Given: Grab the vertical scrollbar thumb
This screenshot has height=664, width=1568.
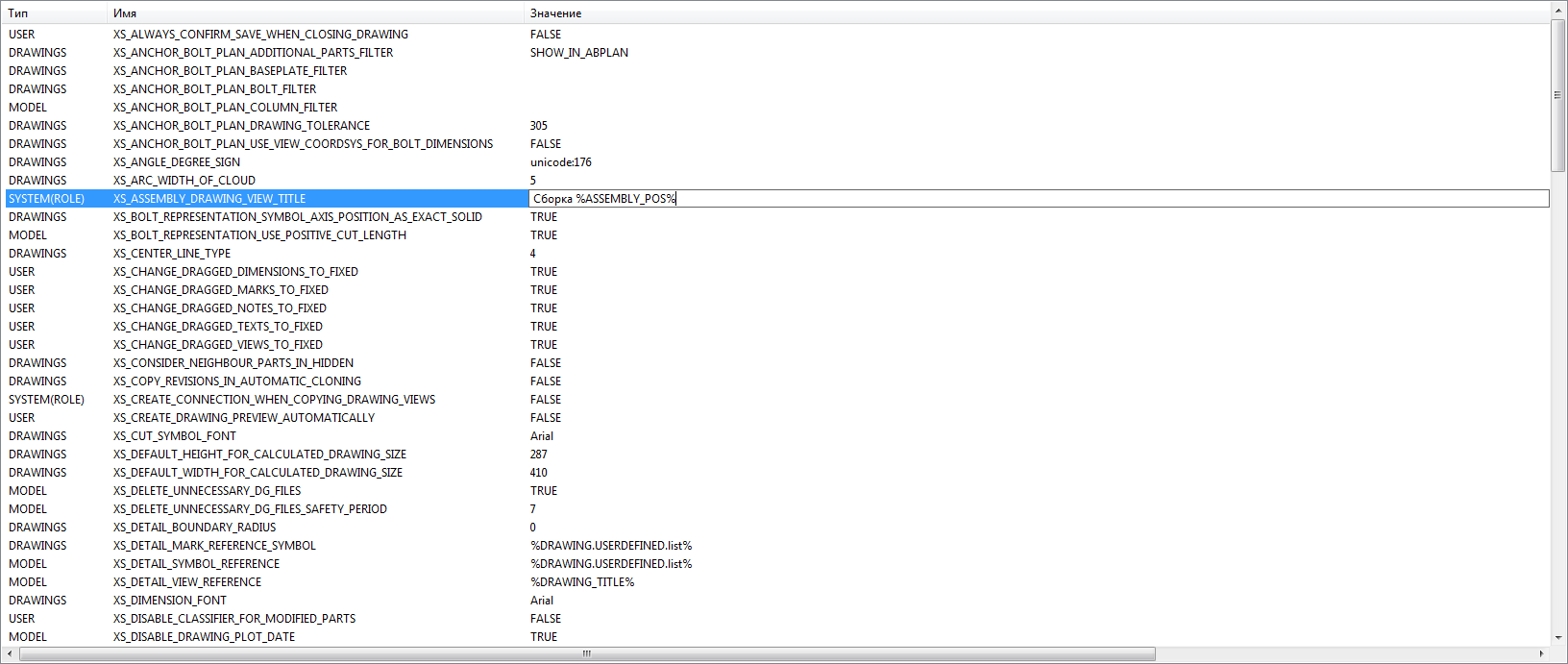Looking at the screenshot, I should (x=1557, y=94).
